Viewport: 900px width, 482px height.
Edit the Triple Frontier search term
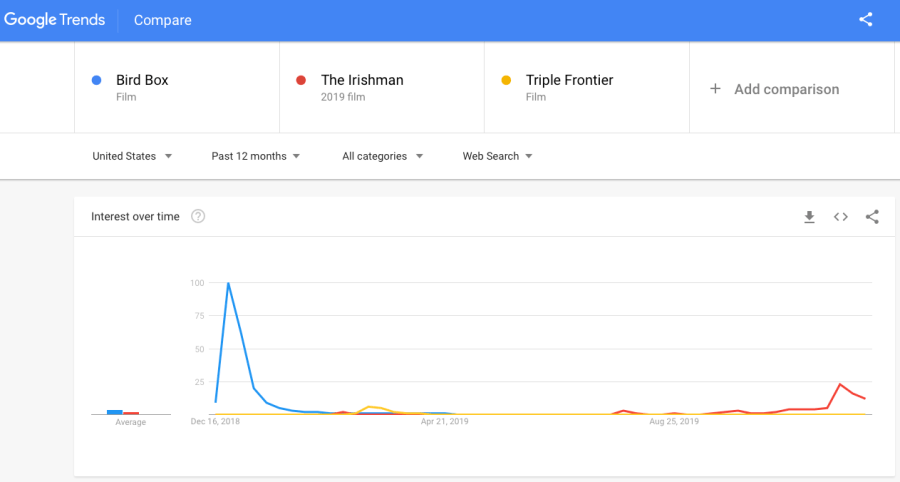point(569,80)
